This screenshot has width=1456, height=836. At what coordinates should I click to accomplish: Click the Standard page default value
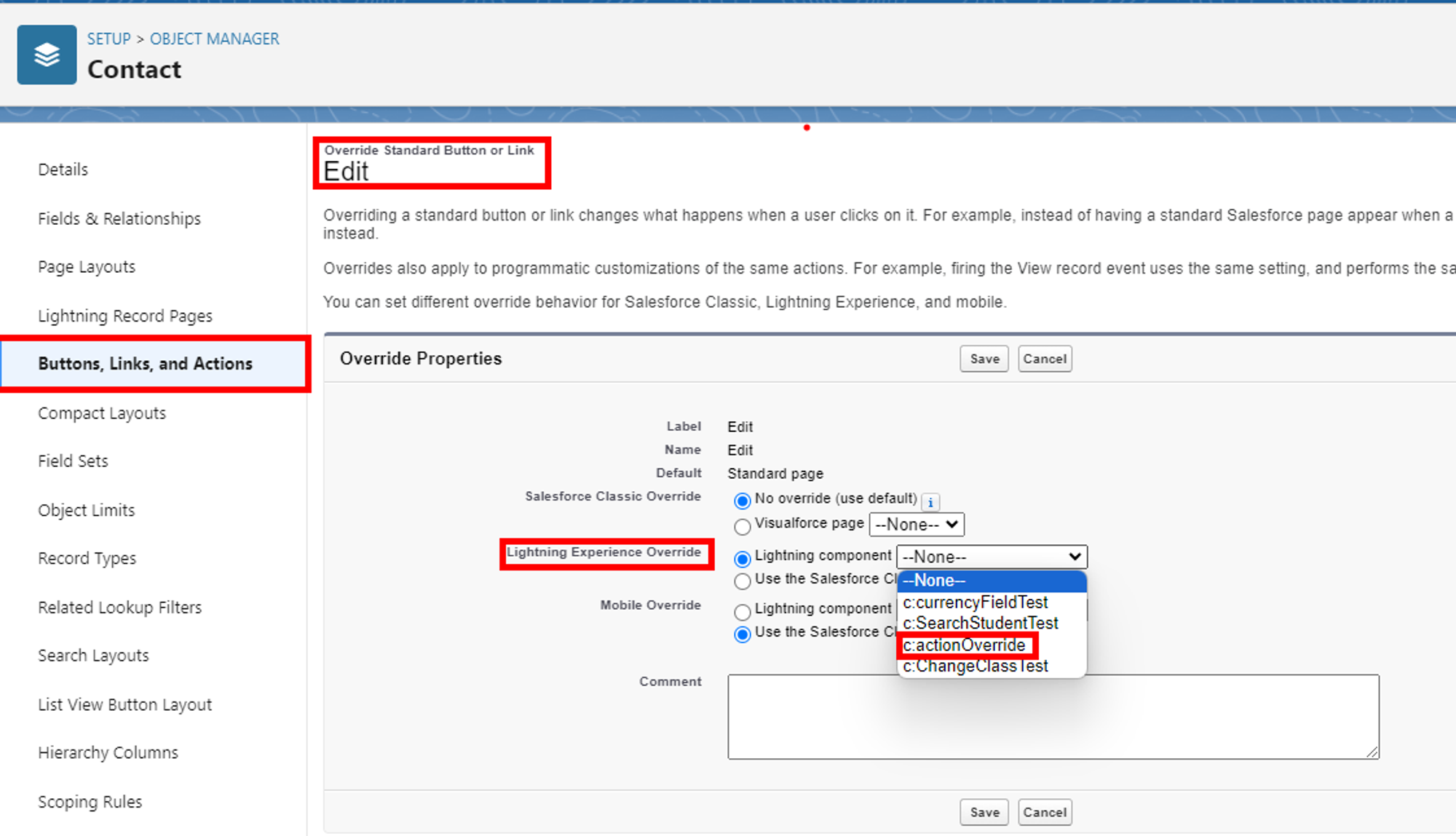tap(775, 474)
